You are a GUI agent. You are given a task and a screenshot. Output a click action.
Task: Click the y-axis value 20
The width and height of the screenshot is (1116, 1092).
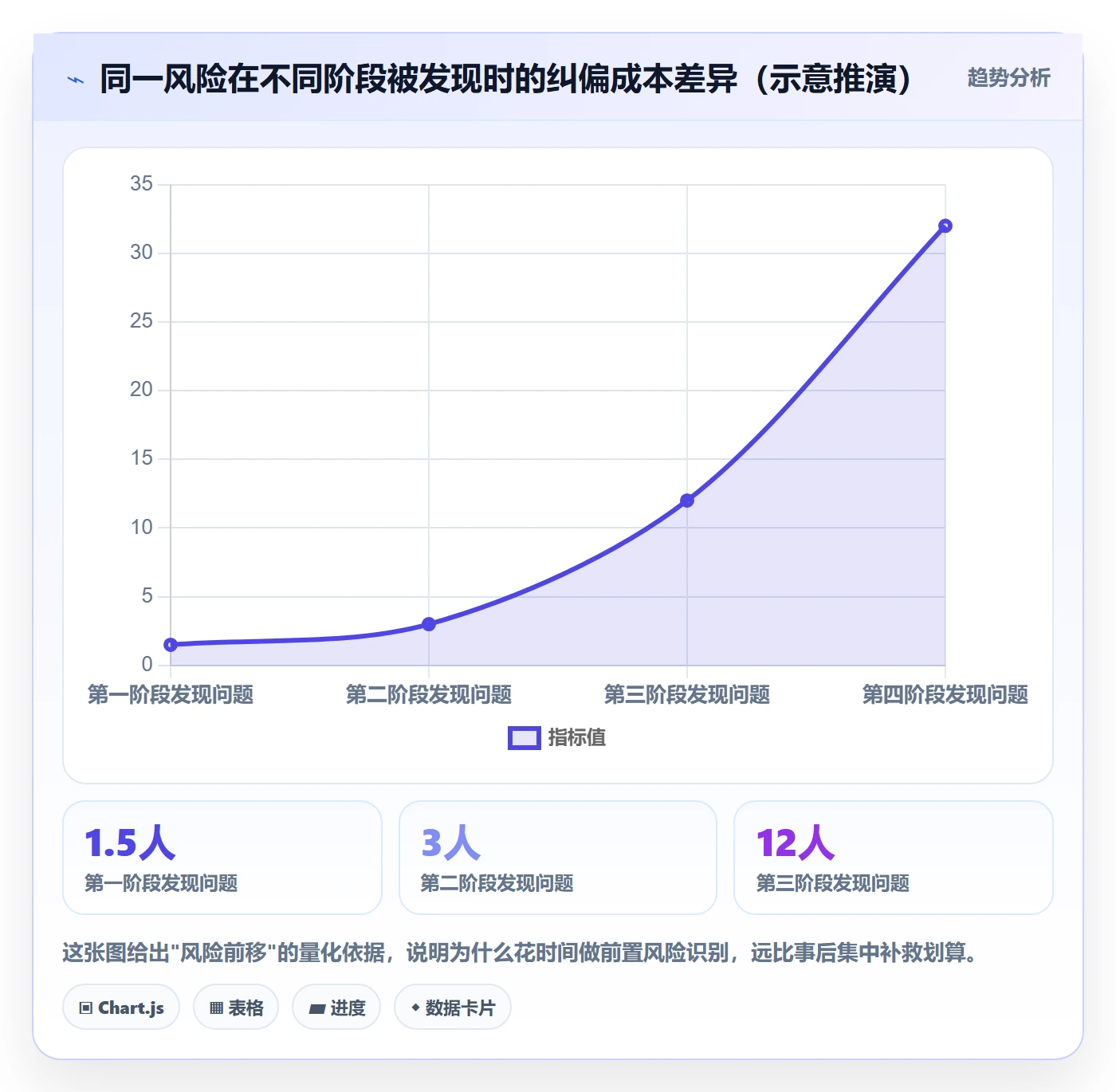click(141, 390)
